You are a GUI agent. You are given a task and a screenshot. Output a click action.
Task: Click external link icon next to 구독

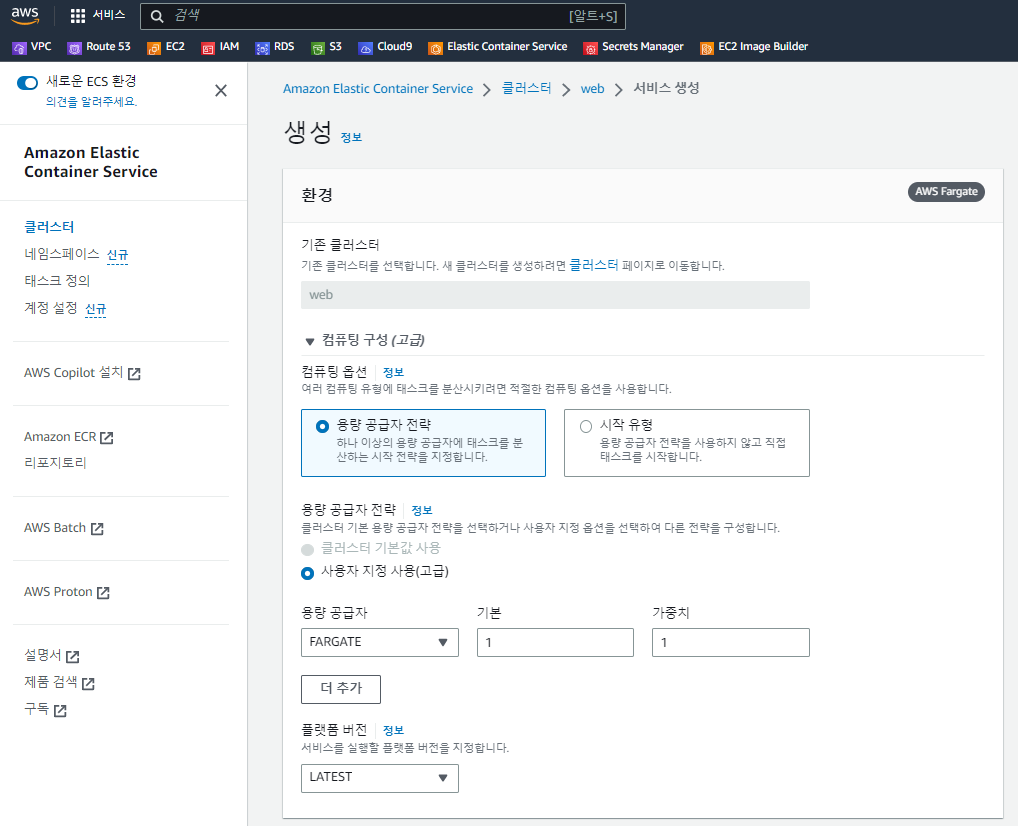(x=60, y=710)
